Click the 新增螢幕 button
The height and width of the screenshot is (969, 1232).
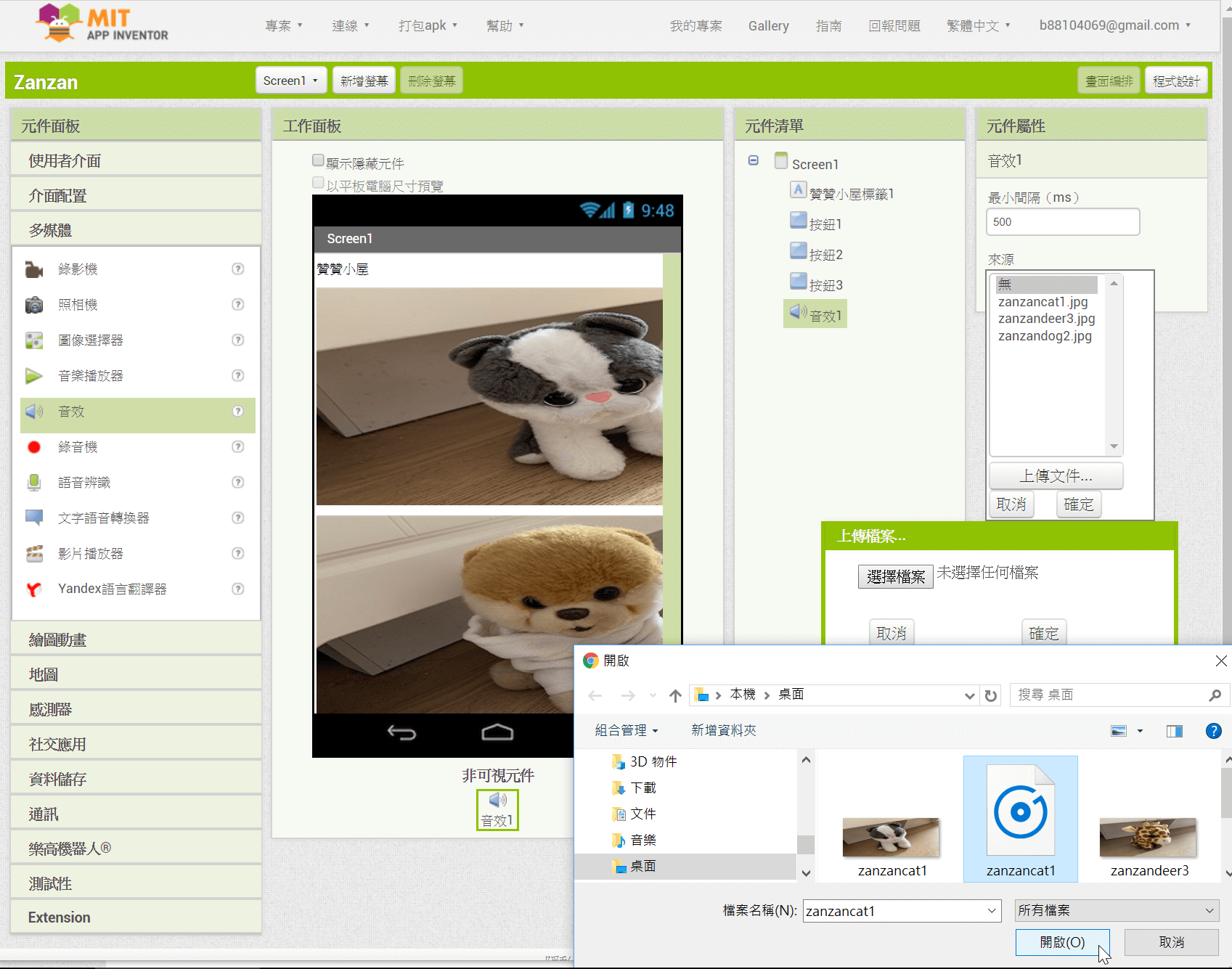click(x=364, y=81)
